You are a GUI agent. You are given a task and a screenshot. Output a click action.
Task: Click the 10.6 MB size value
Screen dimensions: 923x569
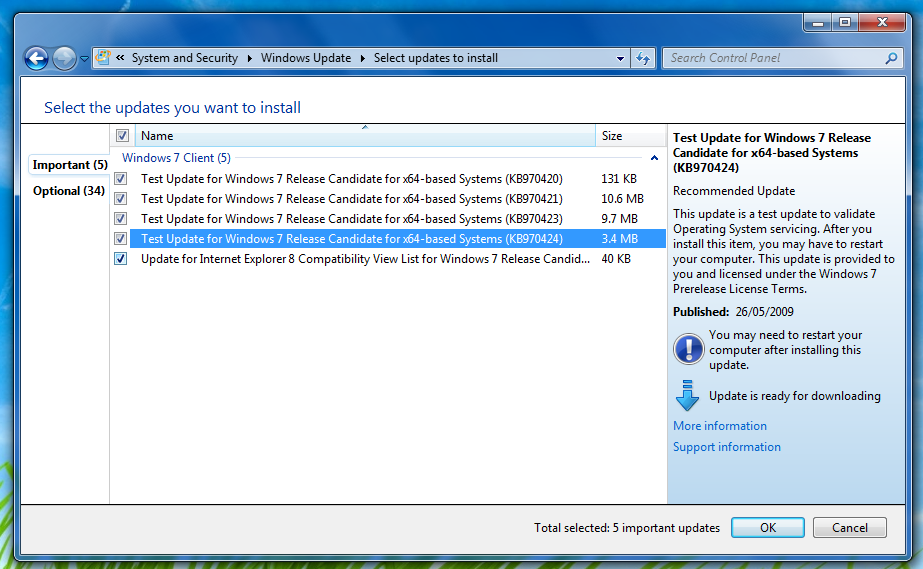click(622, 198)
